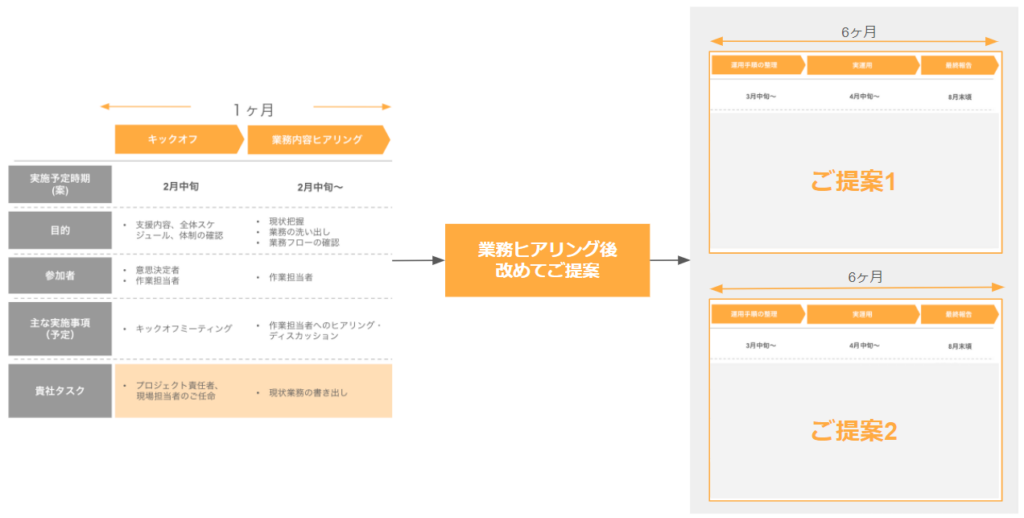Select 最終報告 arrow in lower proposal panel
Screen dimensions: 1024x518
[958, 314]
